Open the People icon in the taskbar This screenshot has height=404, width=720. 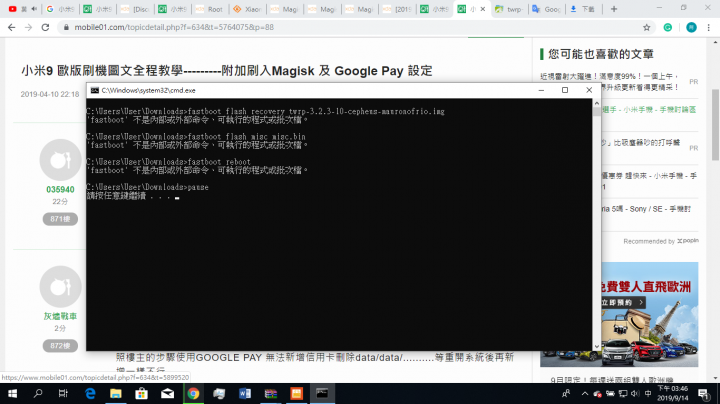(x=567, y=393)
